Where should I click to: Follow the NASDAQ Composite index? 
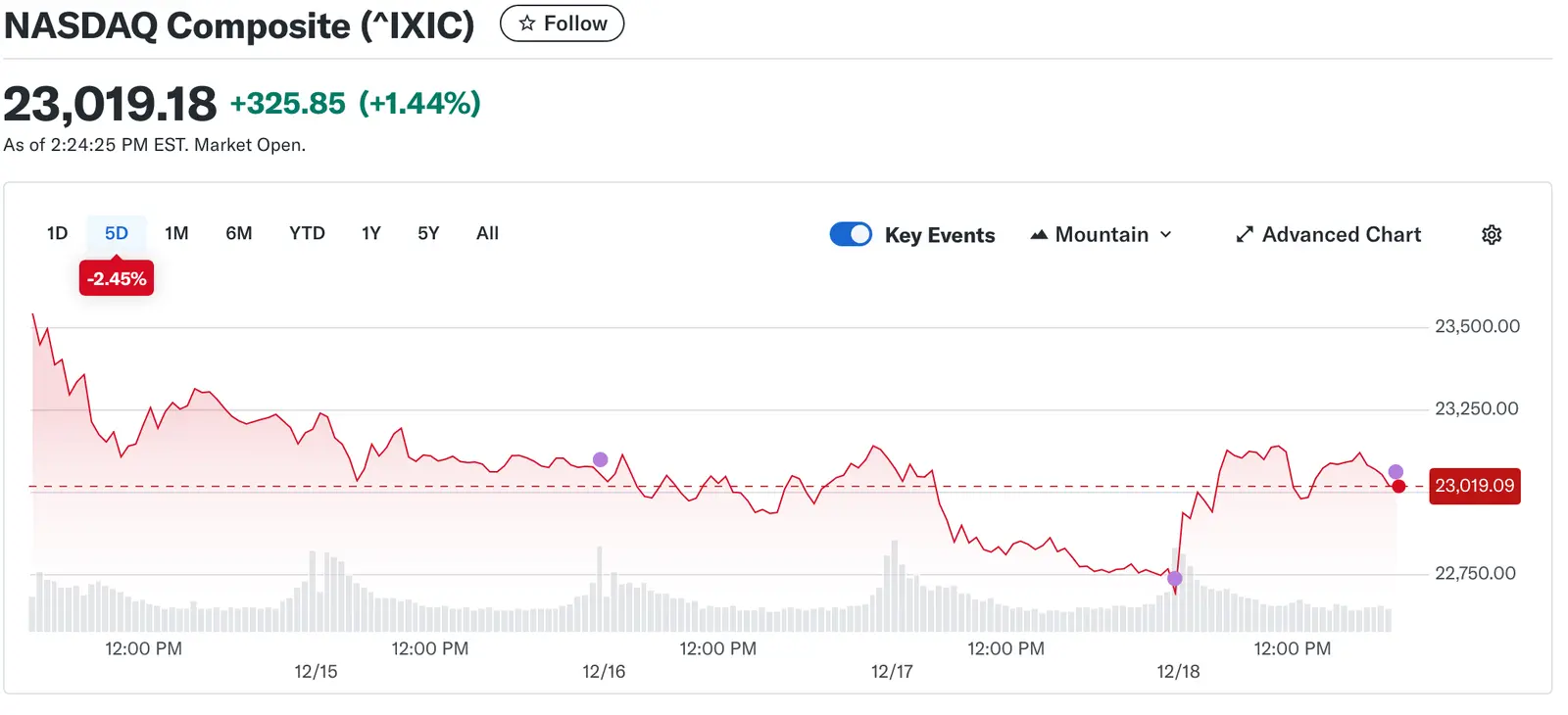click(563, 24)
